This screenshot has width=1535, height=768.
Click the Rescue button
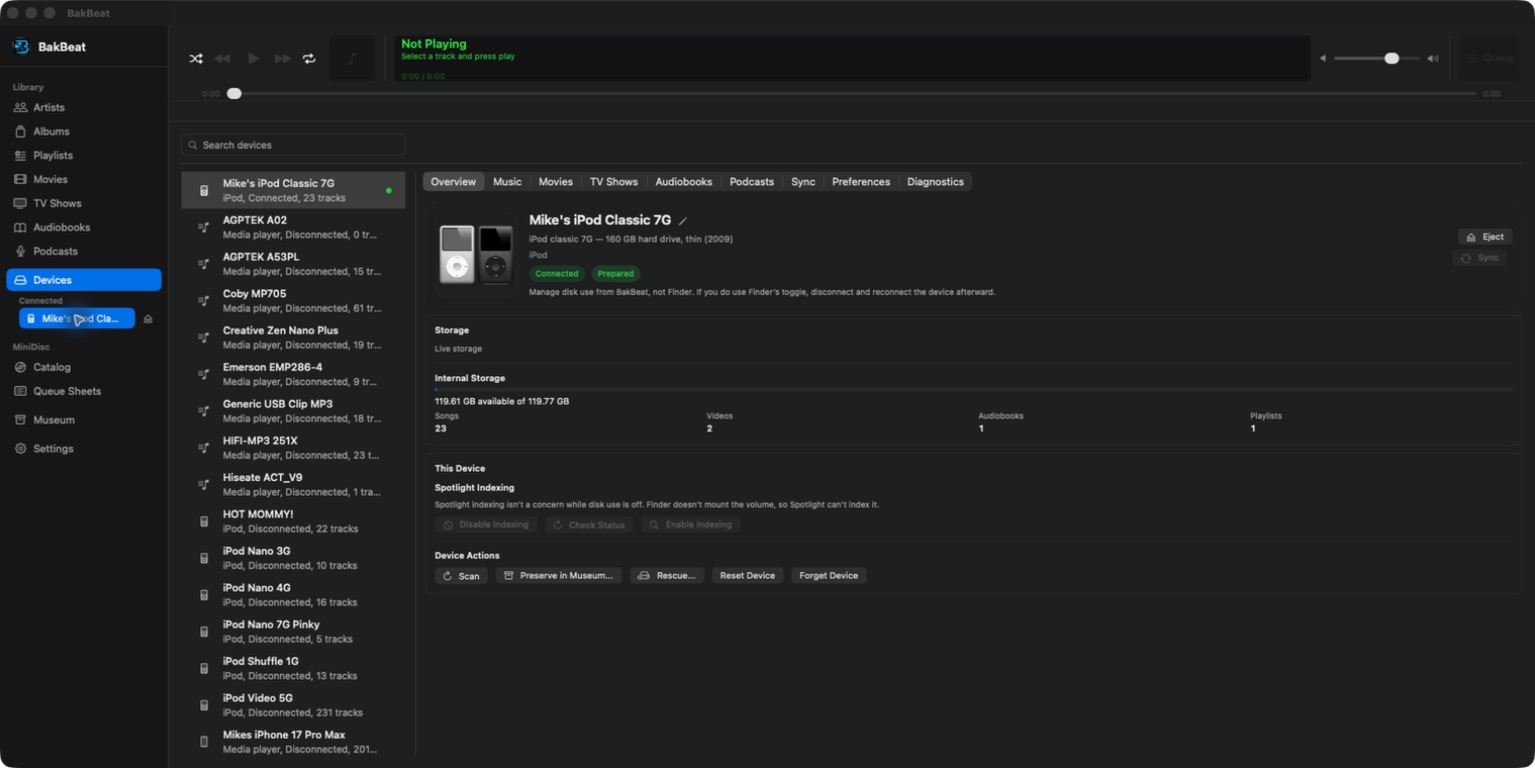[667, 576]
